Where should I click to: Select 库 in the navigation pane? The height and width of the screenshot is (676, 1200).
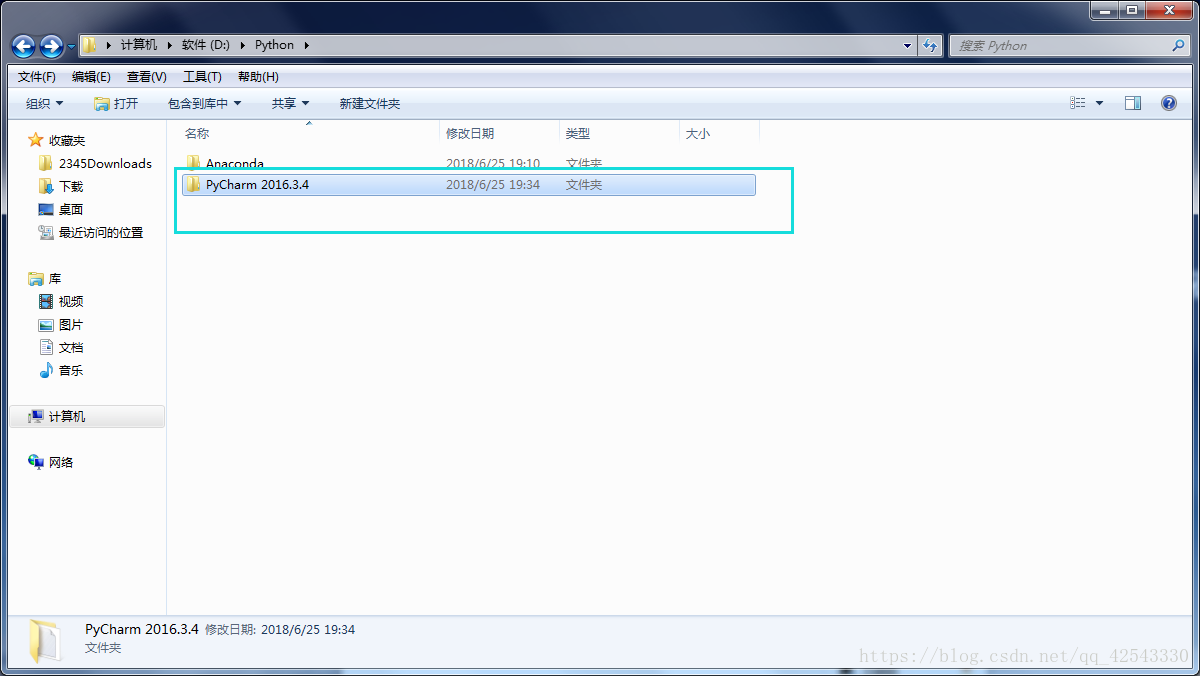tap(55, 278)
